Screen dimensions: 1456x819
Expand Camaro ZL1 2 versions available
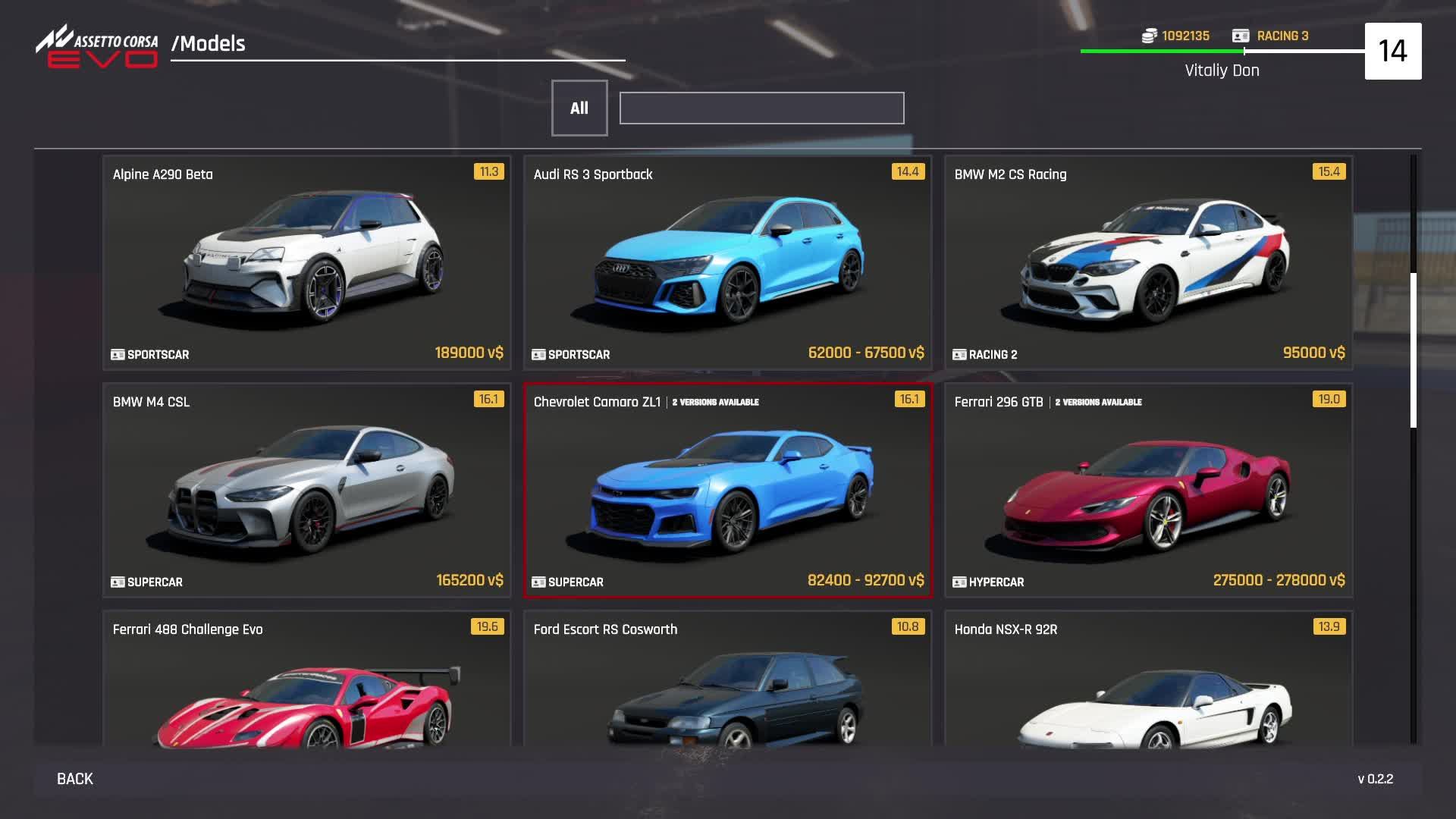tap(715, 402)
